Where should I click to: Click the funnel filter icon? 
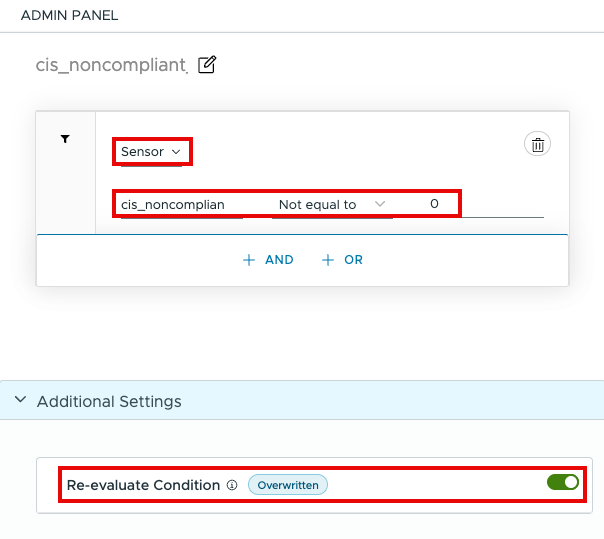point(65,140)
